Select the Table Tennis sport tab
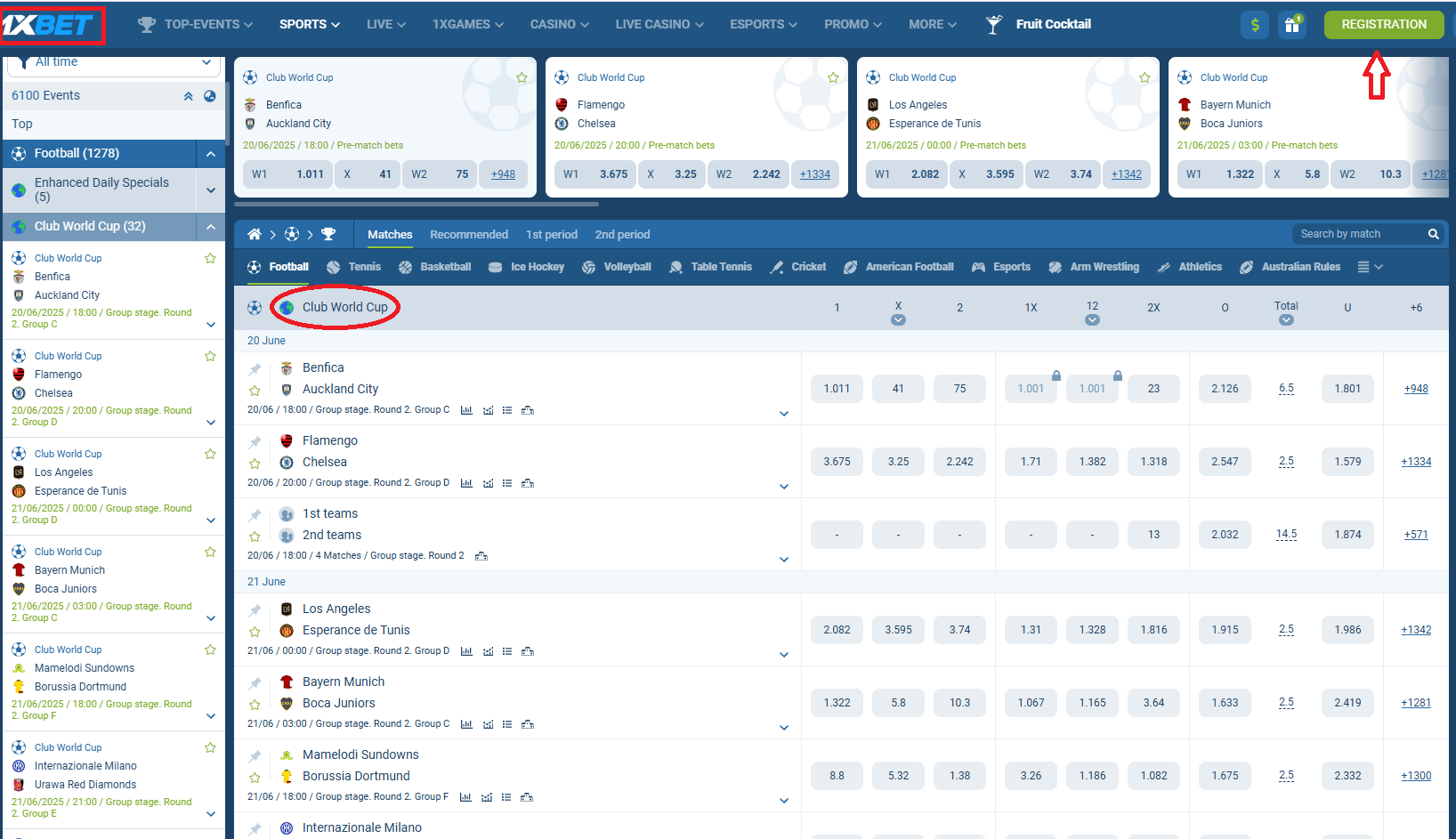Screen dimensions: 1456x839 [711, 267]
